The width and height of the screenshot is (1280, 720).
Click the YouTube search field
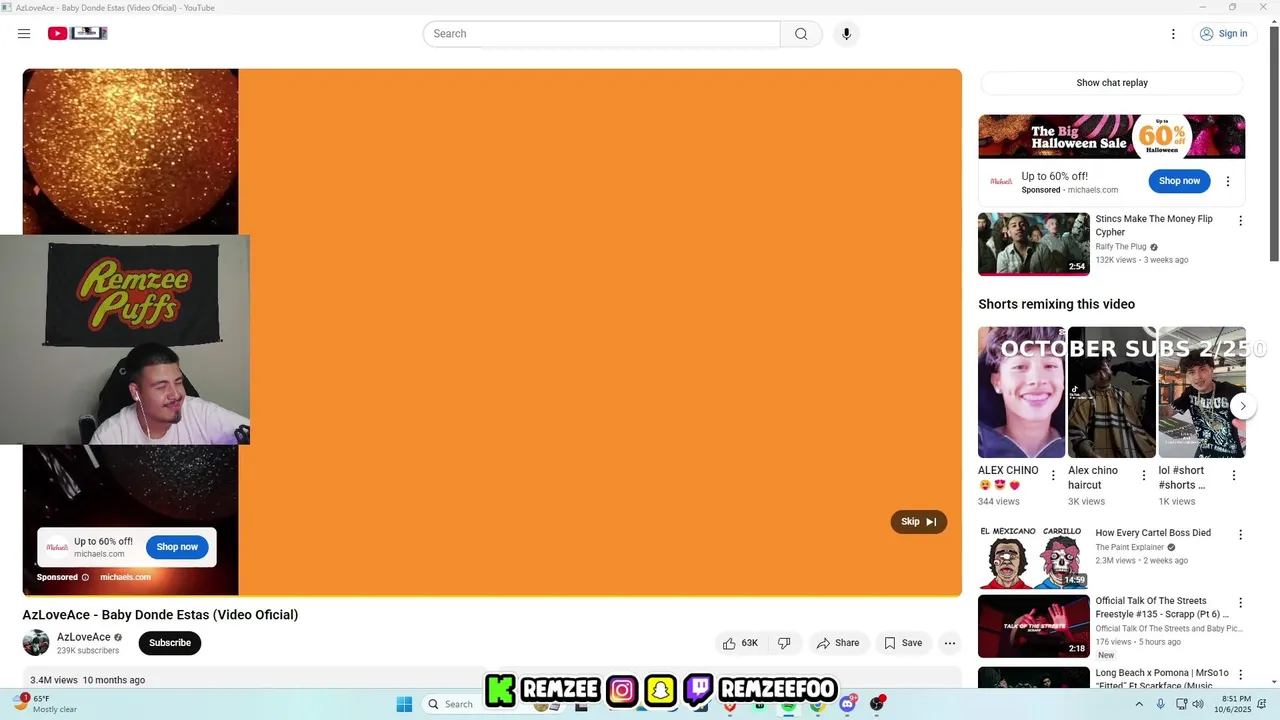coord(601,34)
